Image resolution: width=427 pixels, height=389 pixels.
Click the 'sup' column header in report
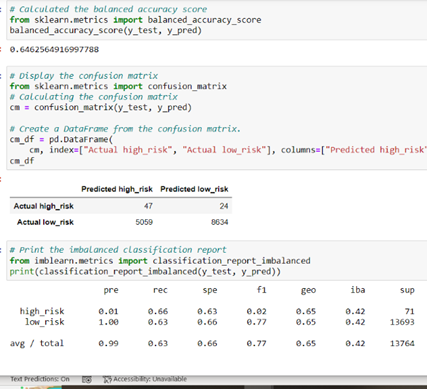pyautogui.click(x=407, y=290)
